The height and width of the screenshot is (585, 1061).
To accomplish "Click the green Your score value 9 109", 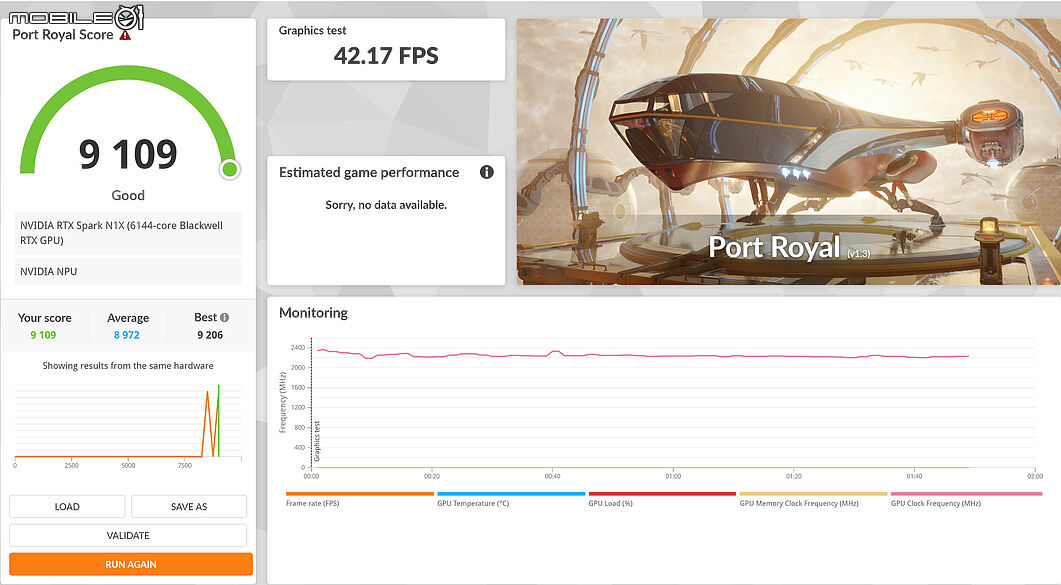I will [x=43, y=335].
